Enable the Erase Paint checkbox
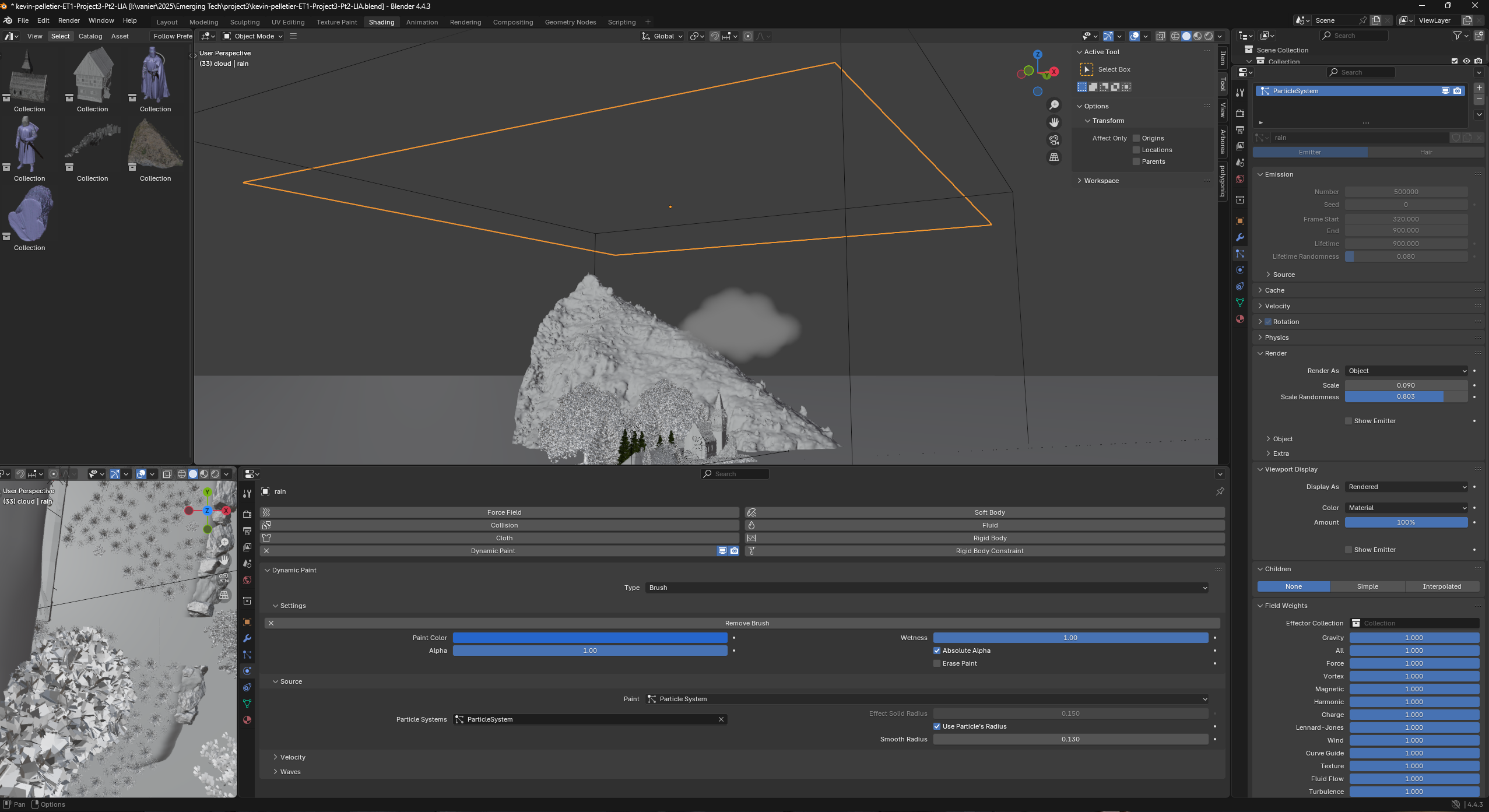Image resolution: width=1489 pixels, height=812 pixels. tap(937, 663)
